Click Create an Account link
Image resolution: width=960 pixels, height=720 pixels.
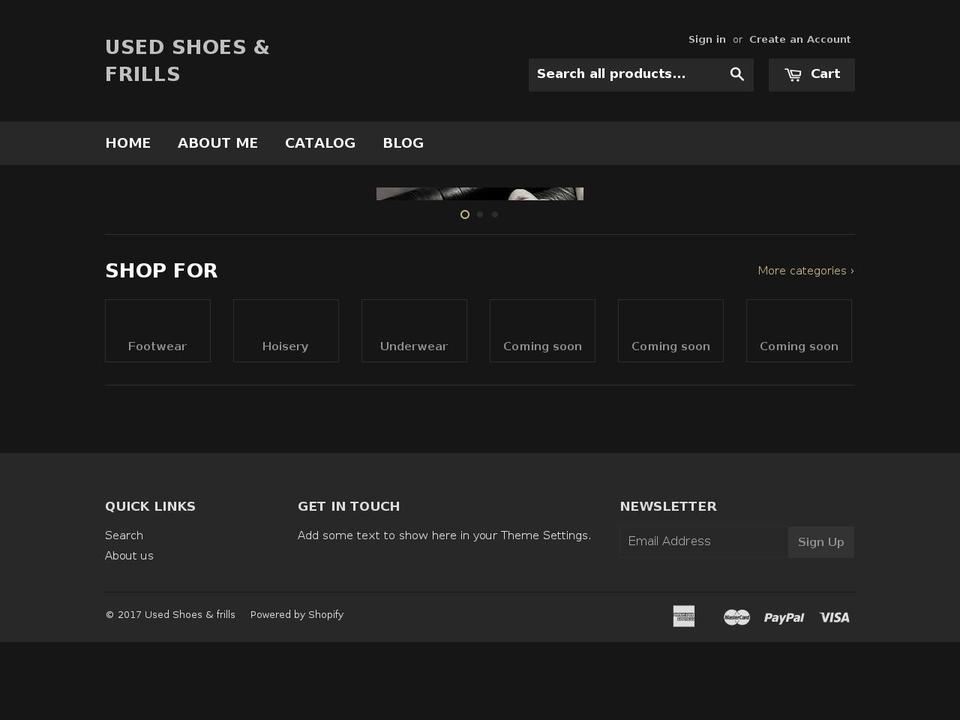pos(800,39)
